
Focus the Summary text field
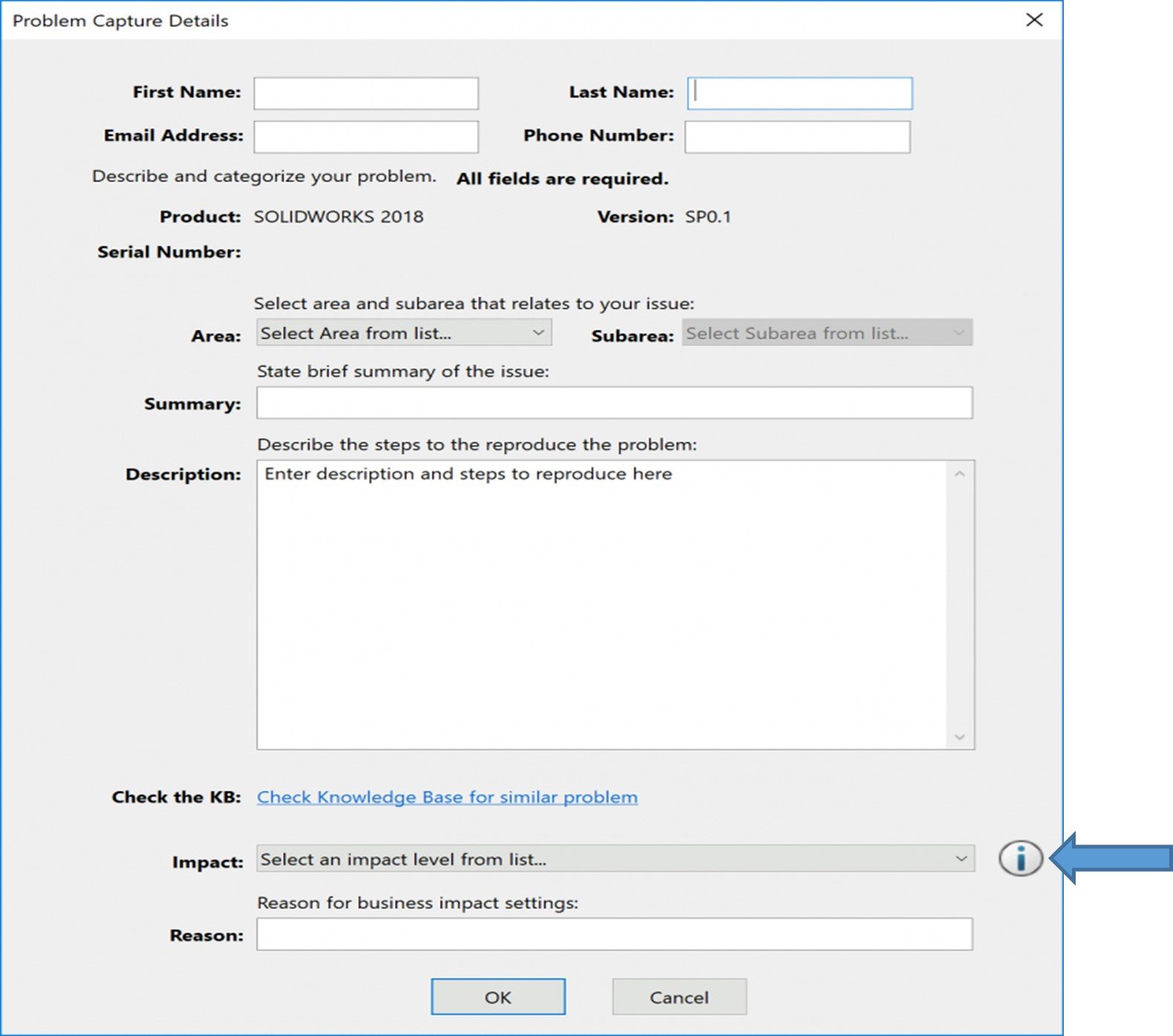tap(614, 403)
